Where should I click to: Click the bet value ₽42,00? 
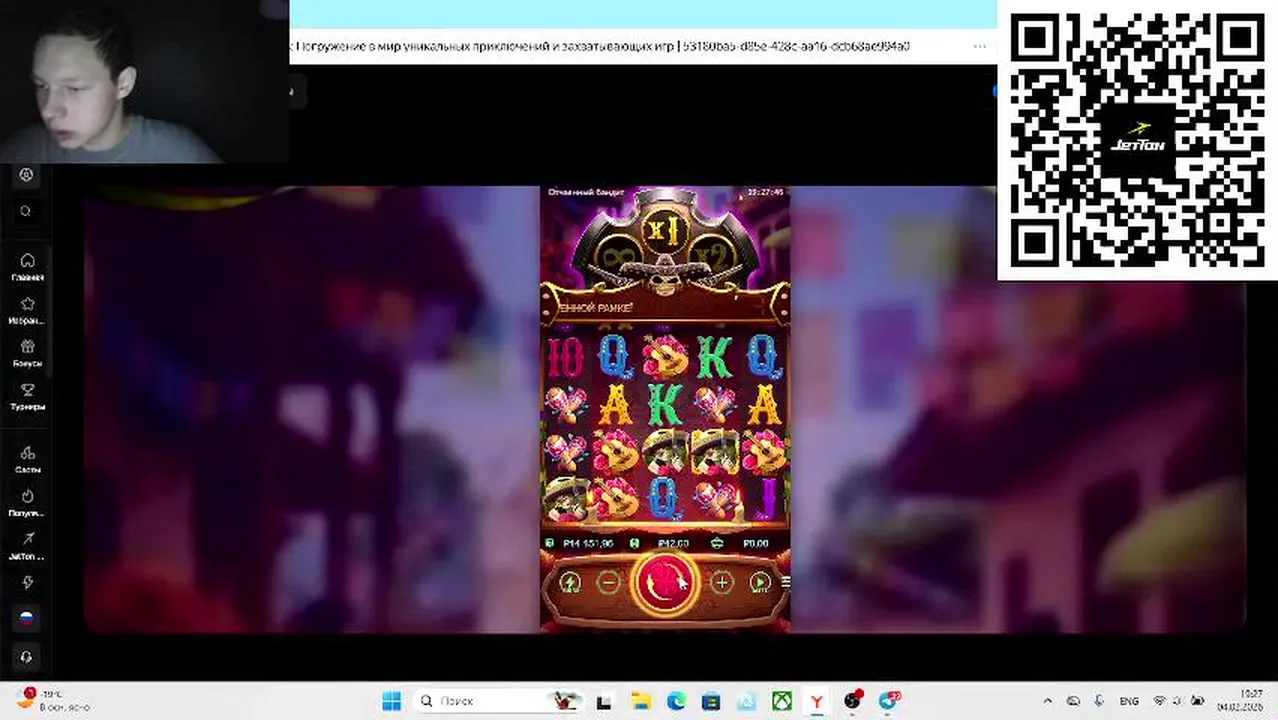click(x=673, y=543)
